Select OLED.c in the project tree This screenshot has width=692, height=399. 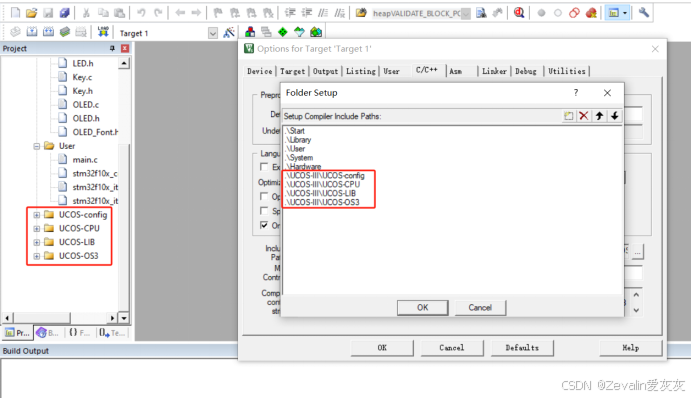pos(86,105)
